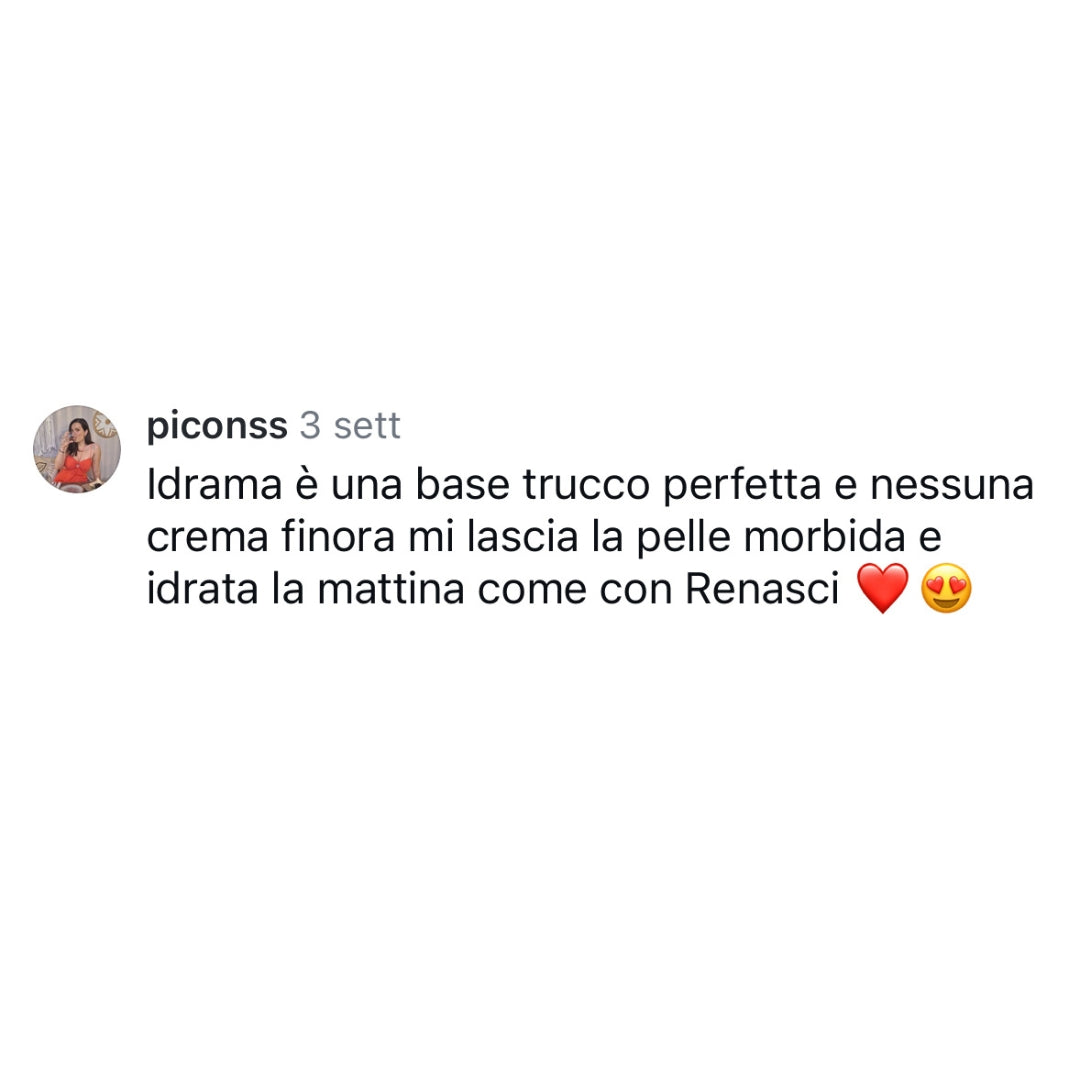This screenshot has height=1080, width=1080.
Task: Click the word con before Renasci
Action: click(636, 591)
